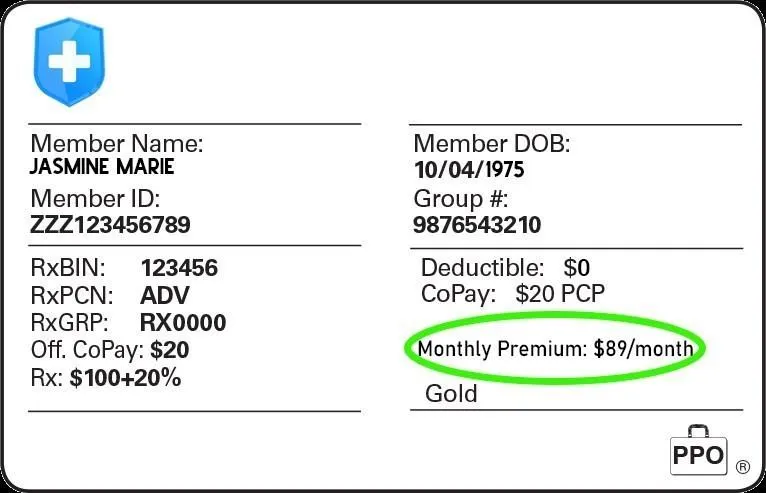
Task: Click the Gold plan tier label
Action: tap(451, 394)
